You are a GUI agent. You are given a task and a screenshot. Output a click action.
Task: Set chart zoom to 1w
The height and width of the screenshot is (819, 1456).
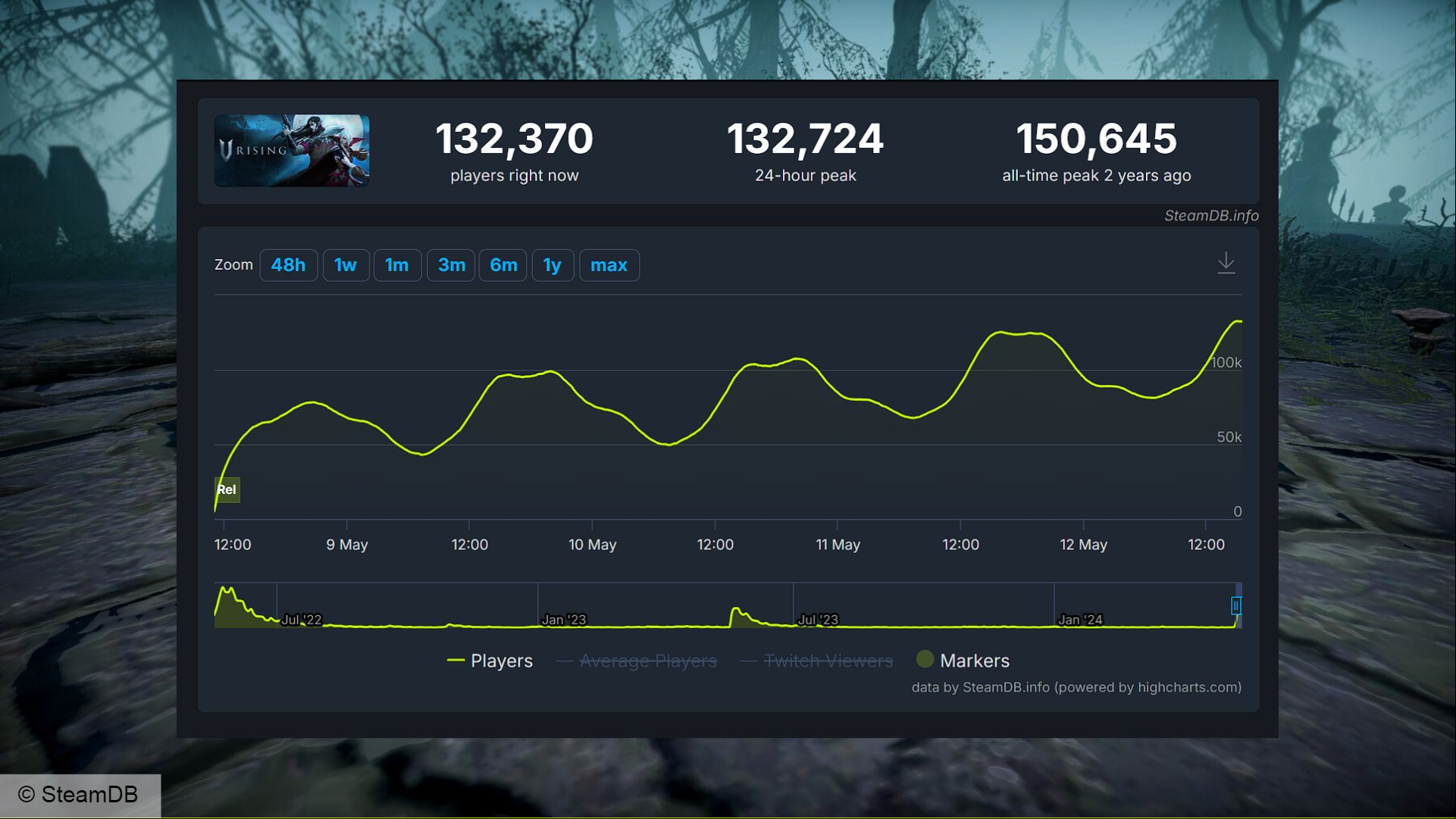[346, 265]
